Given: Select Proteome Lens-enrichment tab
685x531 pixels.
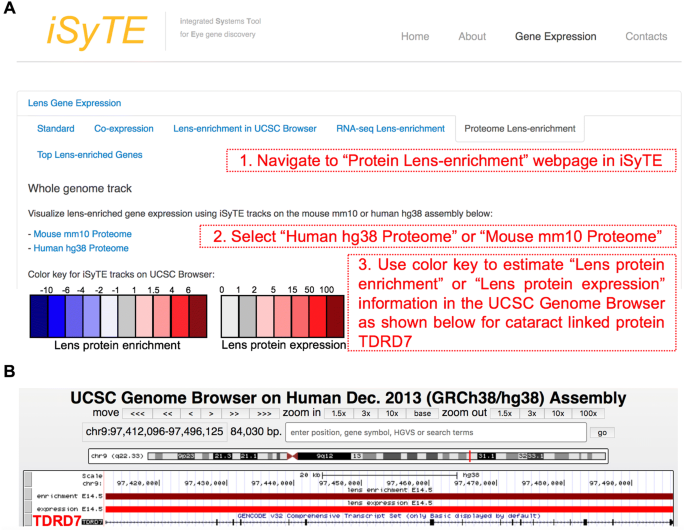Looking at the screenshot, I should (x=520, y=128).
